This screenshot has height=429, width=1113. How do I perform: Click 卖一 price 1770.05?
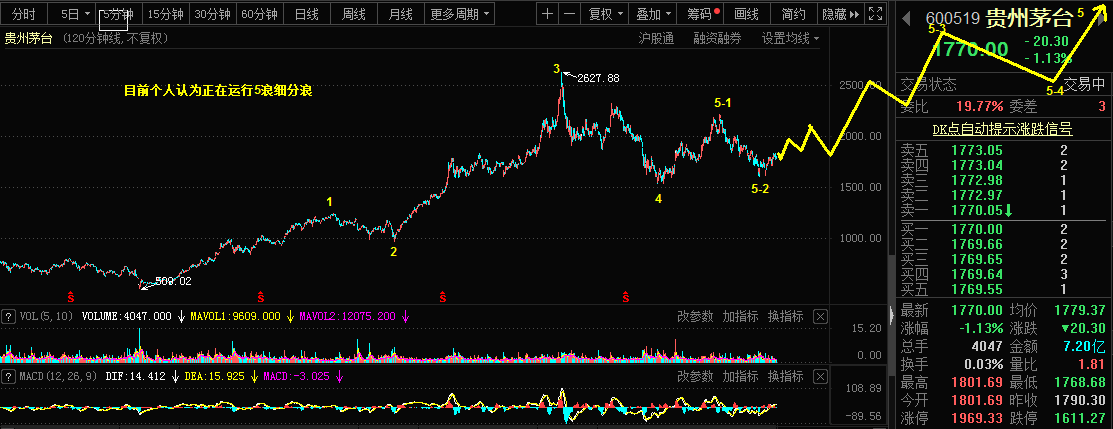(975, 210)
